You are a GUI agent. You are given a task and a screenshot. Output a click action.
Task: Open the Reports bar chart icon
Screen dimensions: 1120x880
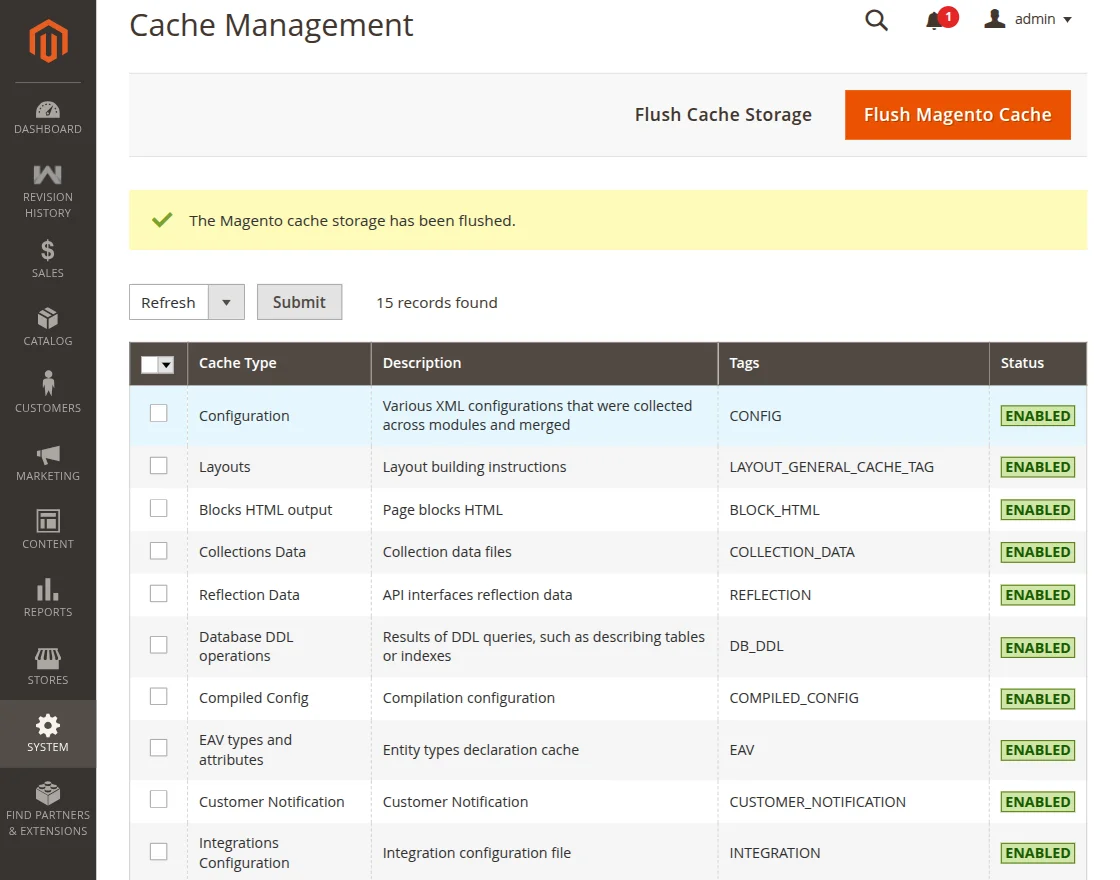pyautogui.click(x=48, y=589)
